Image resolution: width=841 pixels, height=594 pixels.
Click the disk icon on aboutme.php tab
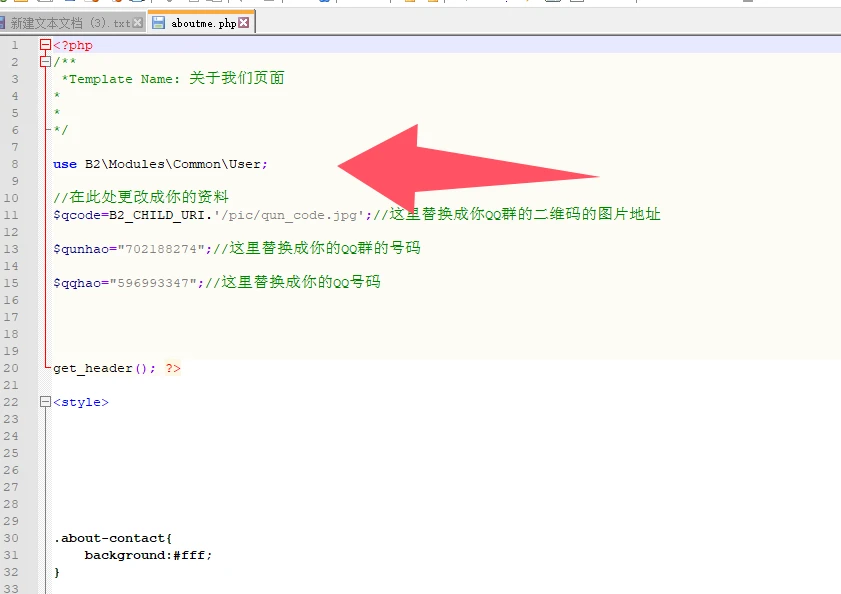pyautogui.click(x=159, y=22)
